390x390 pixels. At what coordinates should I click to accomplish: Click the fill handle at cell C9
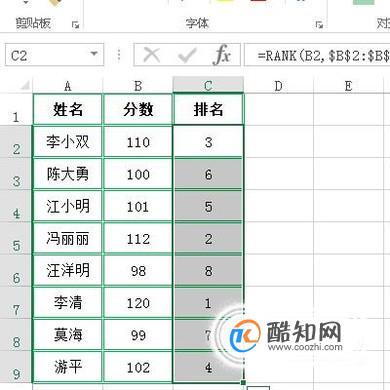tap(243, 382)
